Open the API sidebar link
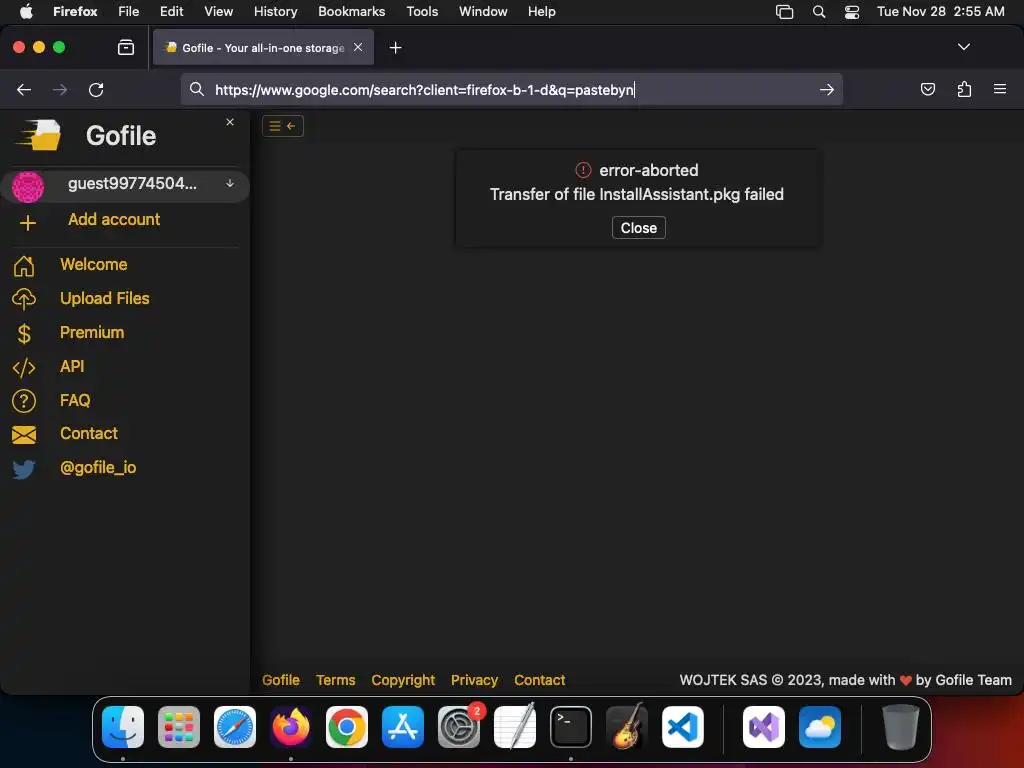This screenshot has width=1024, height=768. (x=72, y=366)
